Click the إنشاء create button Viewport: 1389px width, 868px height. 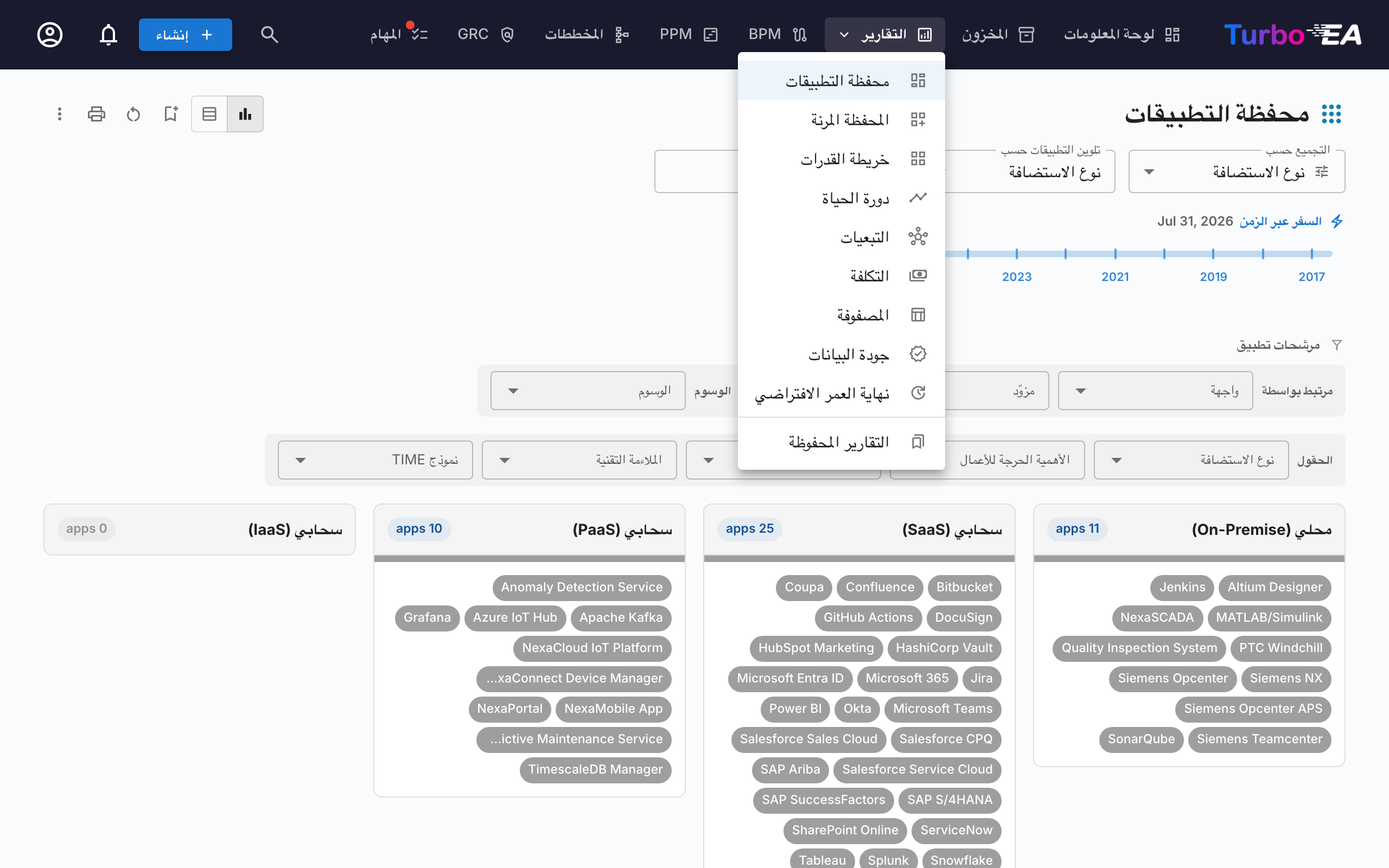(186, 34)
